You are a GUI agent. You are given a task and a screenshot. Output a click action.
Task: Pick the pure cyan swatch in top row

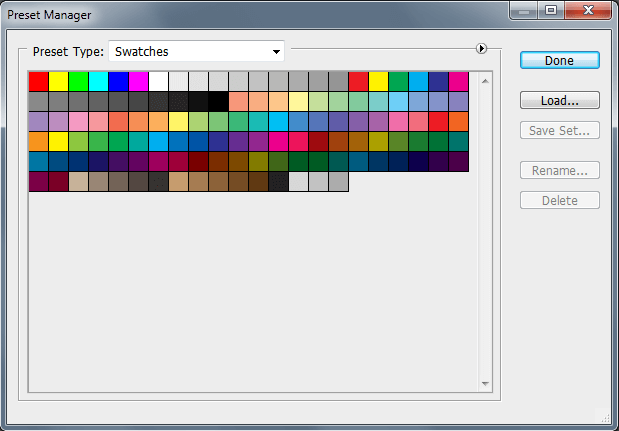(98, 81)
